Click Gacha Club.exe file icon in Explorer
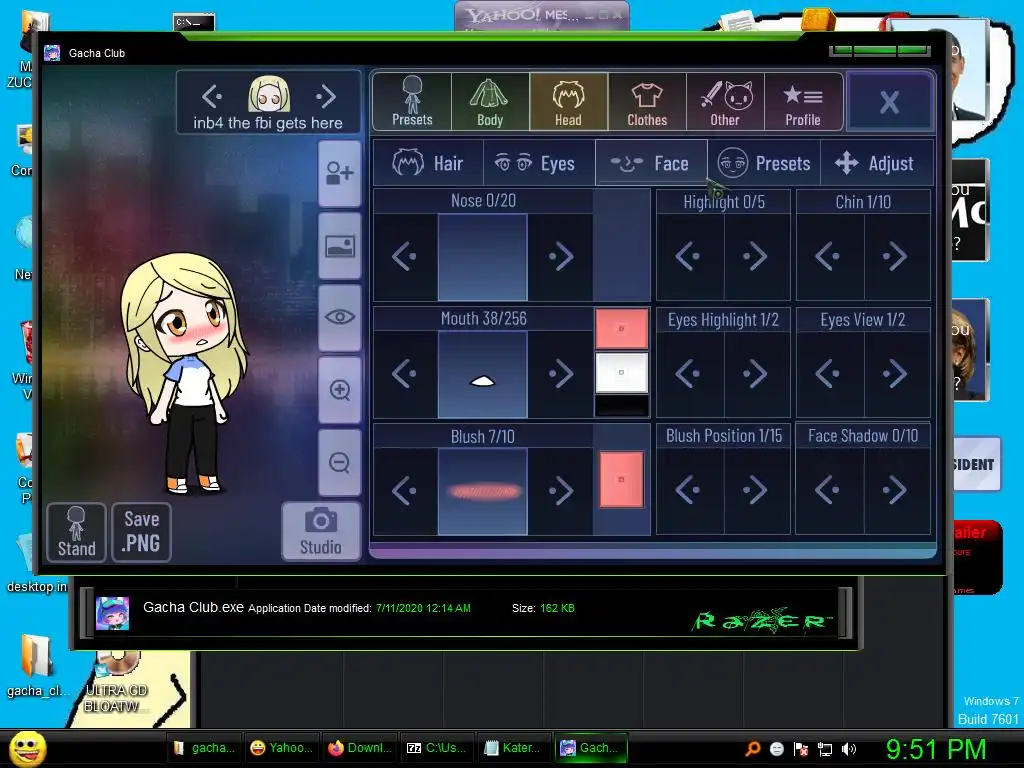Image resolution: width=1024 pixels, height=768 pixels. pos(112,613)
